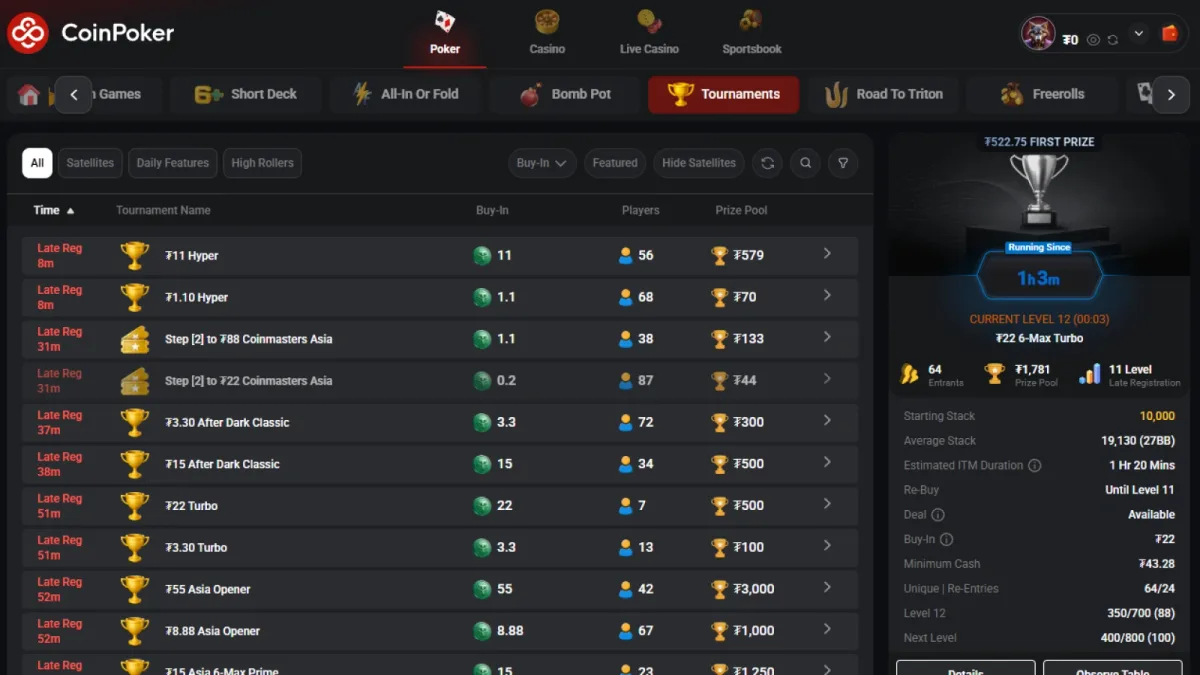
Task: Sort tournaments by Time column
Action: tap(54, 210)
